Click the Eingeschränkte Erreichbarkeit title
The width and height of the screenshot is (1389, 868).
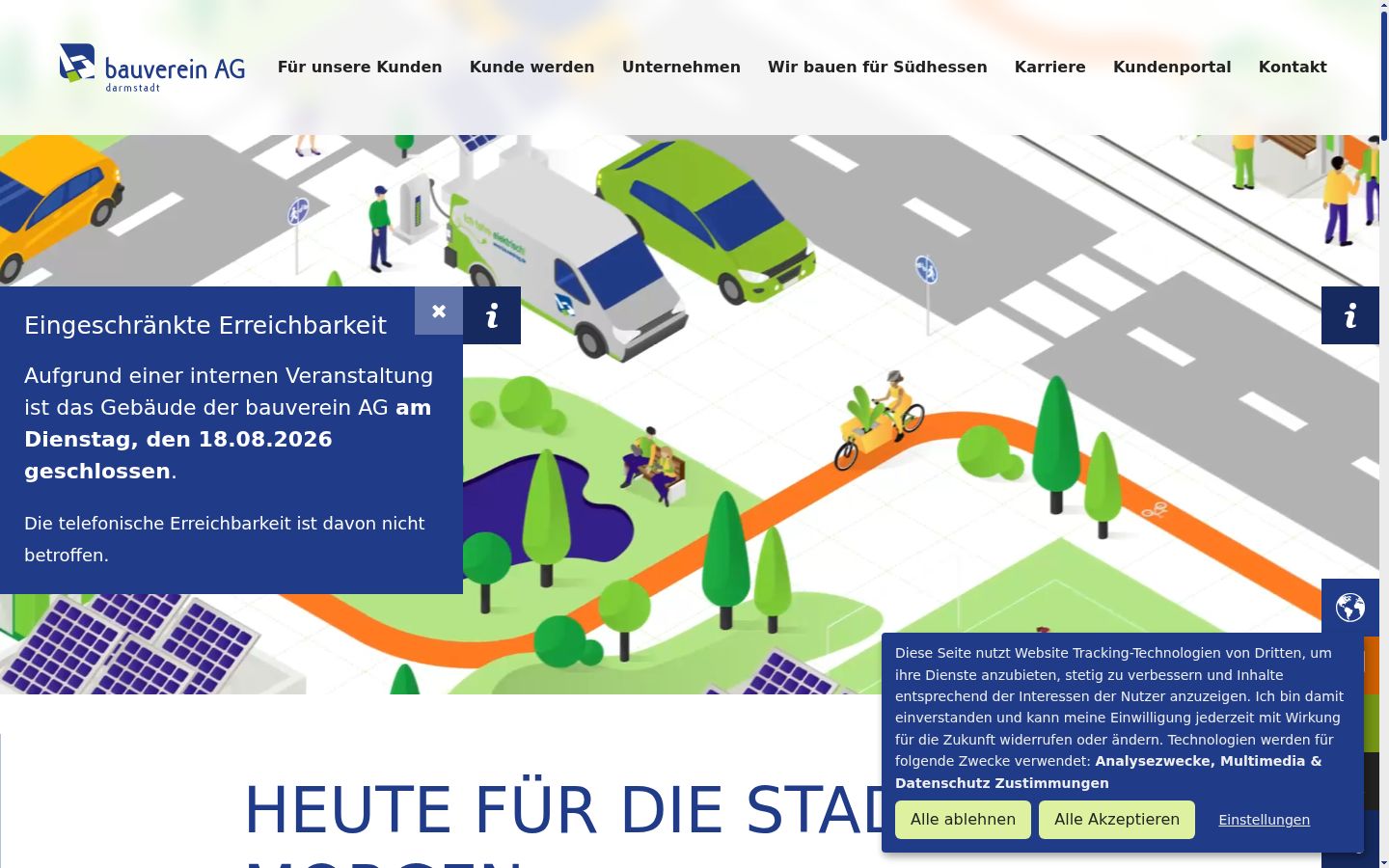[x=205, y=325]
